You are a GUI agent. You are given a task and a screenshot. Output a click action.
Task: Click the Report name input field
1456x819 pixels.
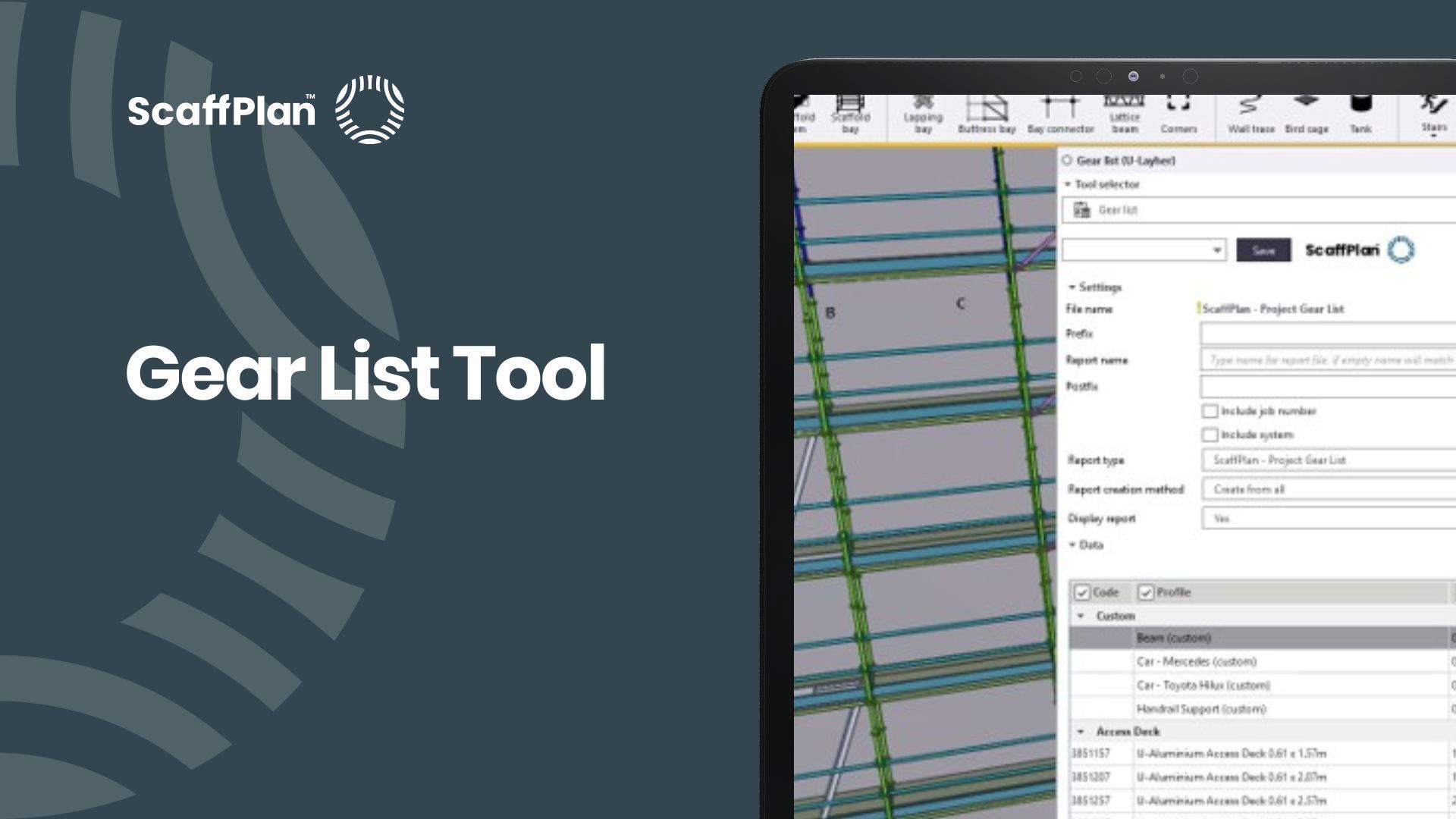[1328, 359]
